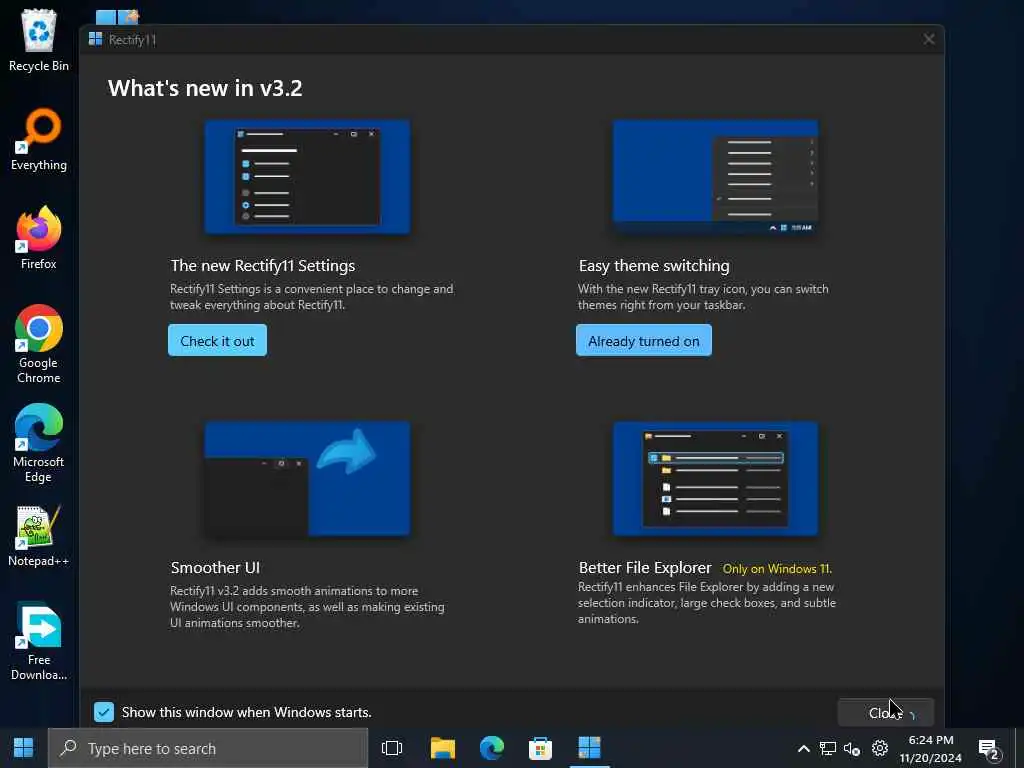Viewport: 1024px width, 768px height.
Task: Click the Smoother UI preview image
Action: (307, 479)
